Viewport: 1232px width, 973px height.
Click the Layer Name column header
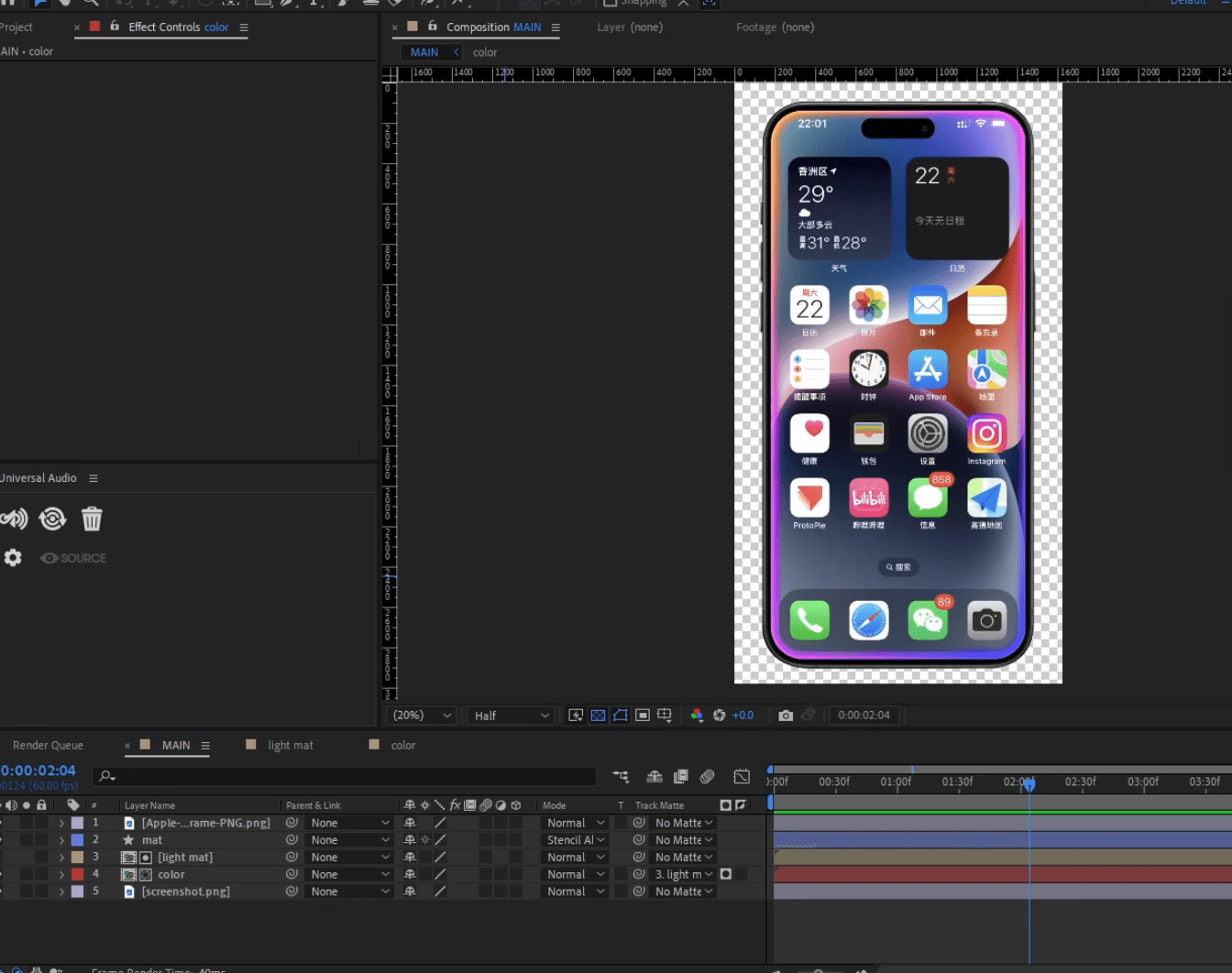(149, 805)
